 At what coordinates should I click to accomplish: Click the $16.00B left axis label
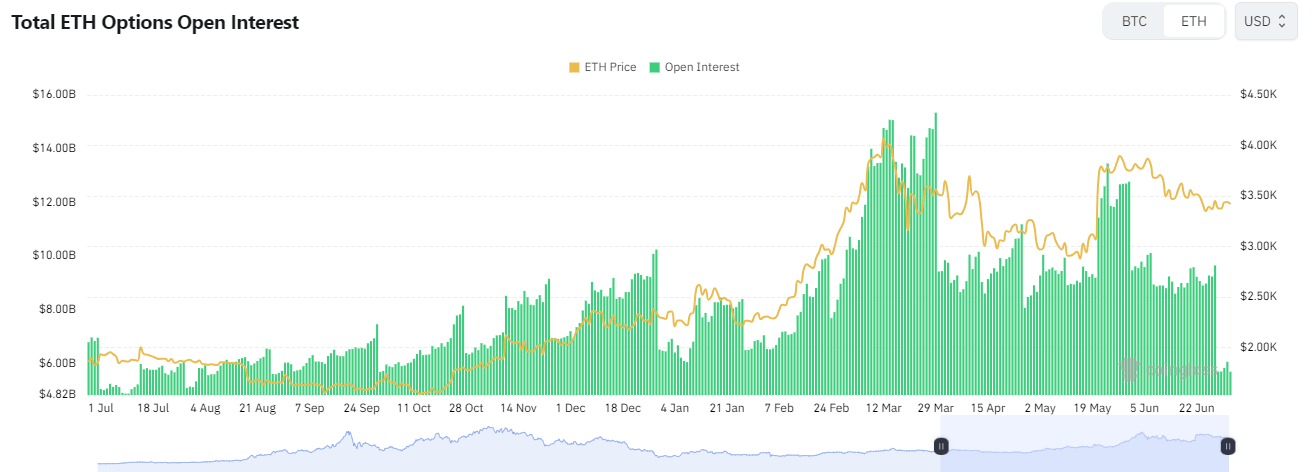point(54,94)
